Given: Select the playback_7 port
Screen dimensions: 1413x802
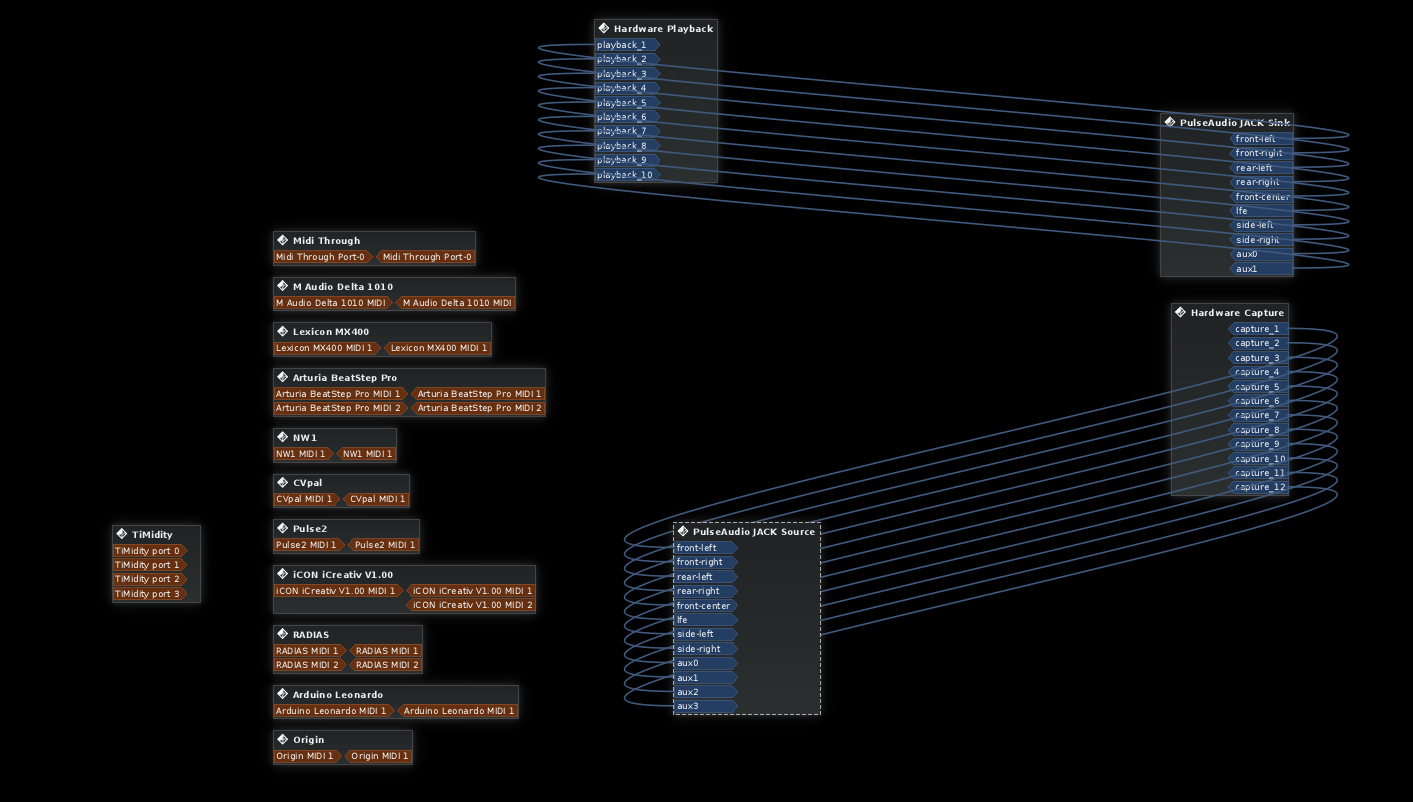Looking at the screenshot, I should point(627,131).
